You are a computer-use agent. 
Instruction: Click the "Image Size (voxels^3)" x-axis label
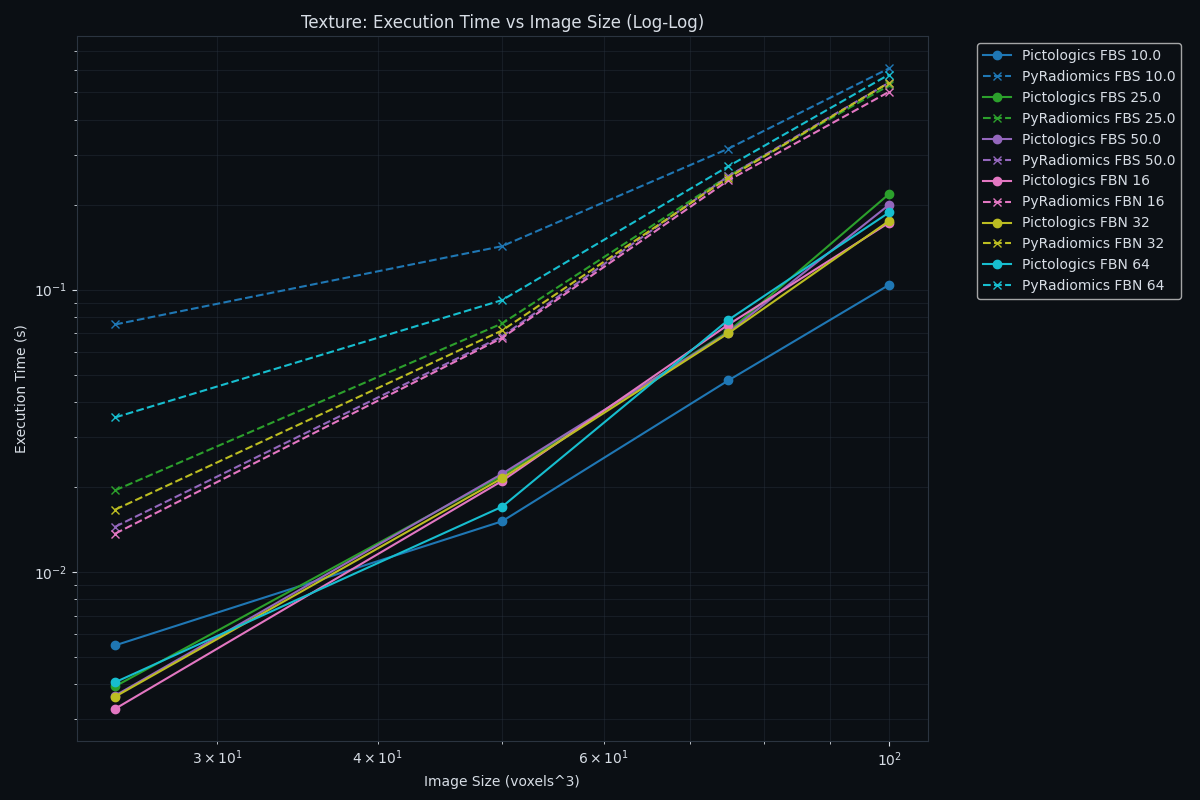pyautogui.click(x=501, y=782)
